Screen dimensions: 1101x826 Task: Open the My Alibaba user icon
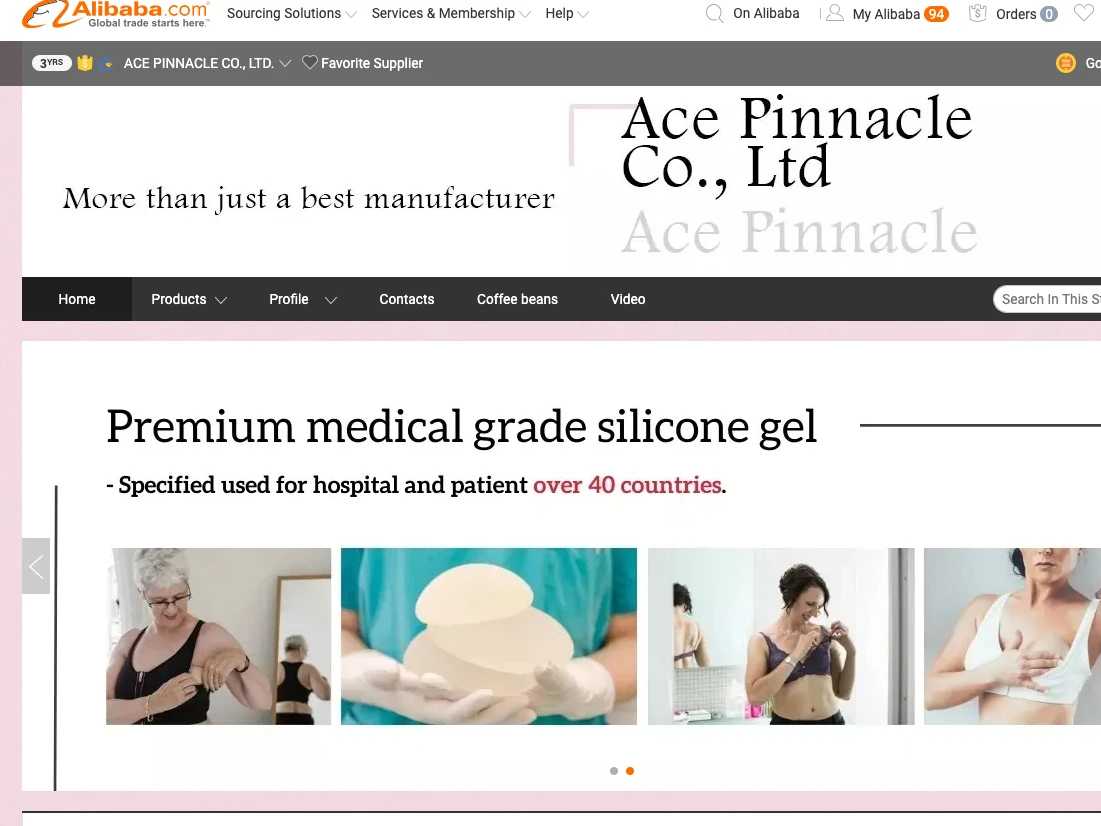click(834, 13)
